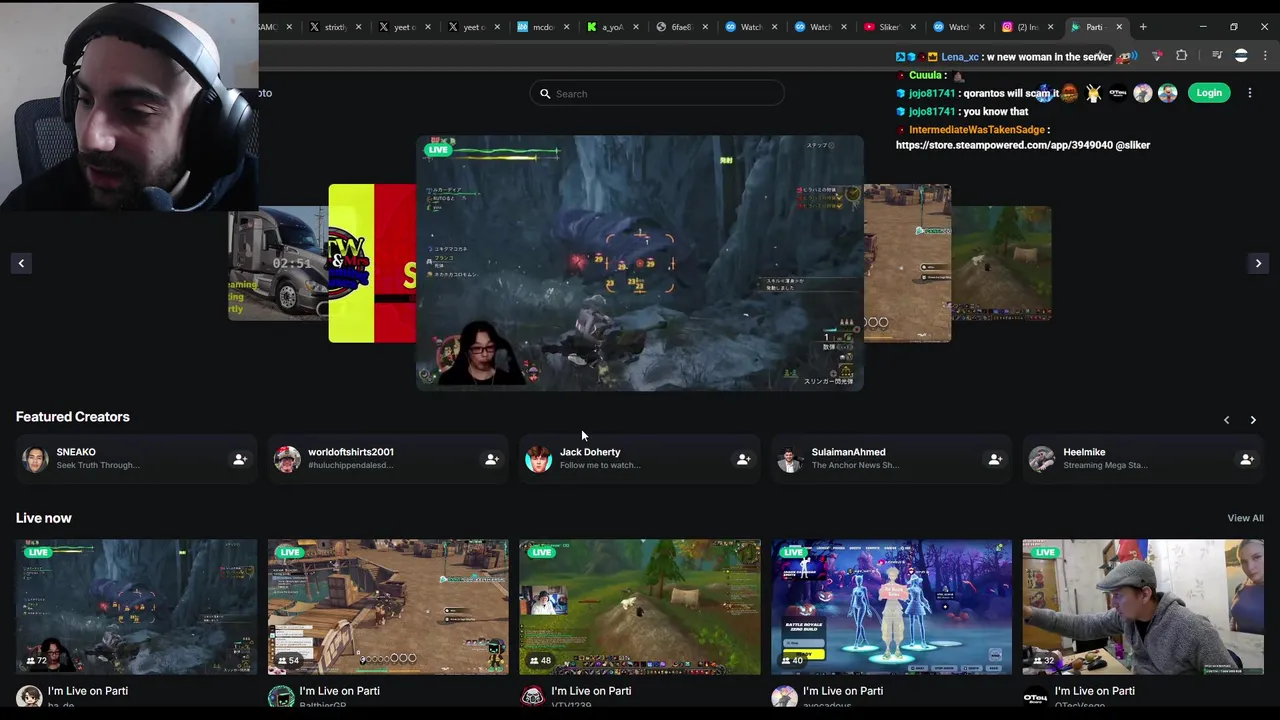The image size is (1280, 720).
Task: Open SNEAKO creator name
Action: [76, 452]
